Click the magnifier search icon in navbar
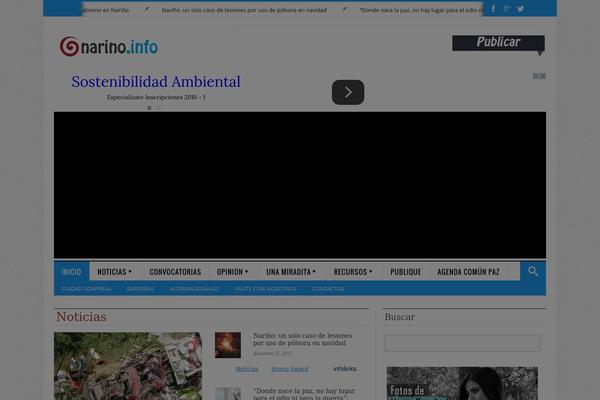Image resolution: width=600 pixels, height=400 pixels. coord(533,271)
